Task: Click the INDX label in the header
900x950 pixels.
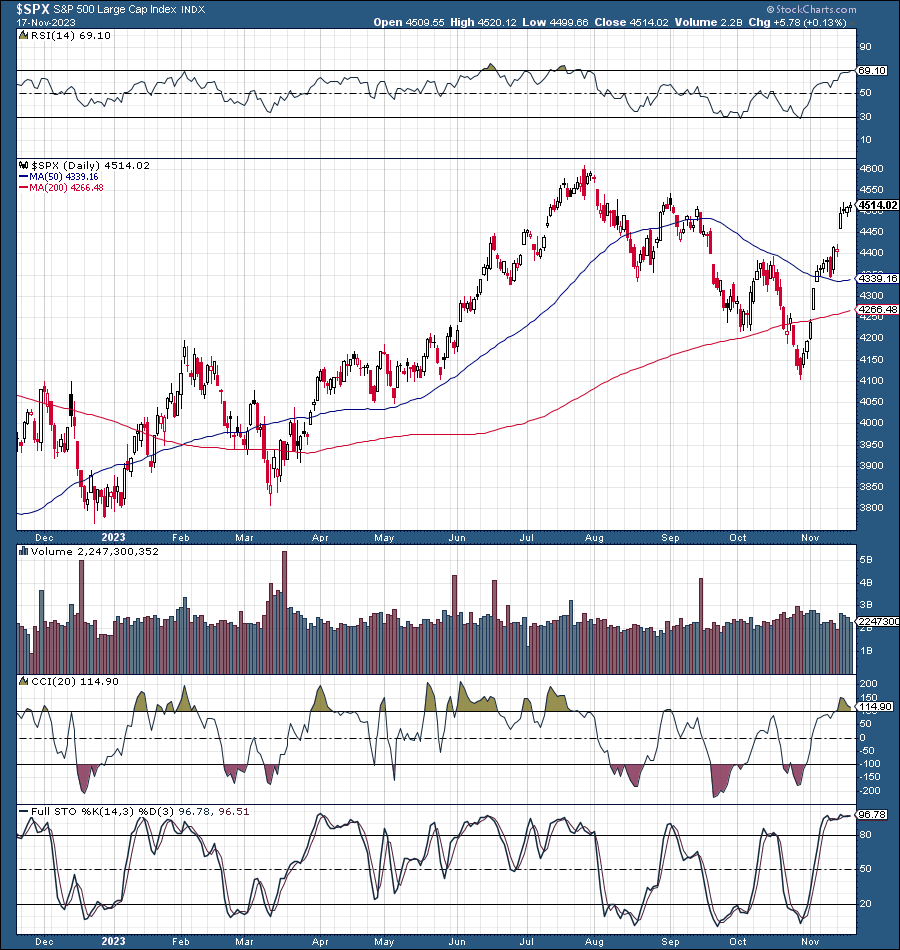Action: click(x=192, y=9)
